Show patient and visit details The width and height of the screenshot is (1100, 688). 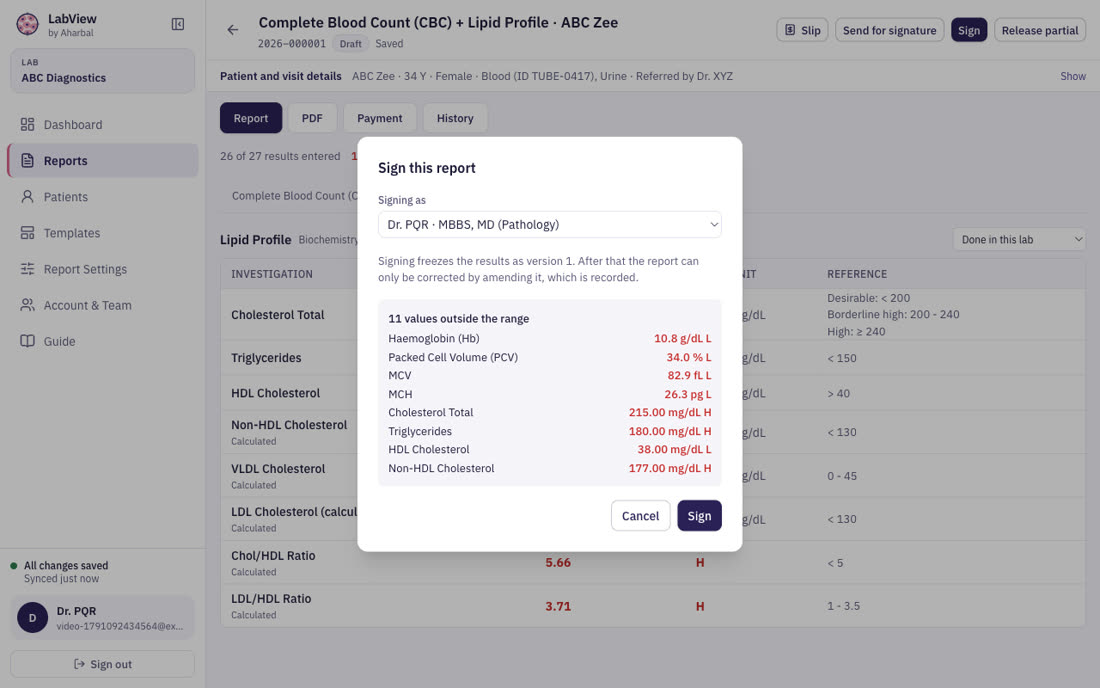[x=1072, y=76]
